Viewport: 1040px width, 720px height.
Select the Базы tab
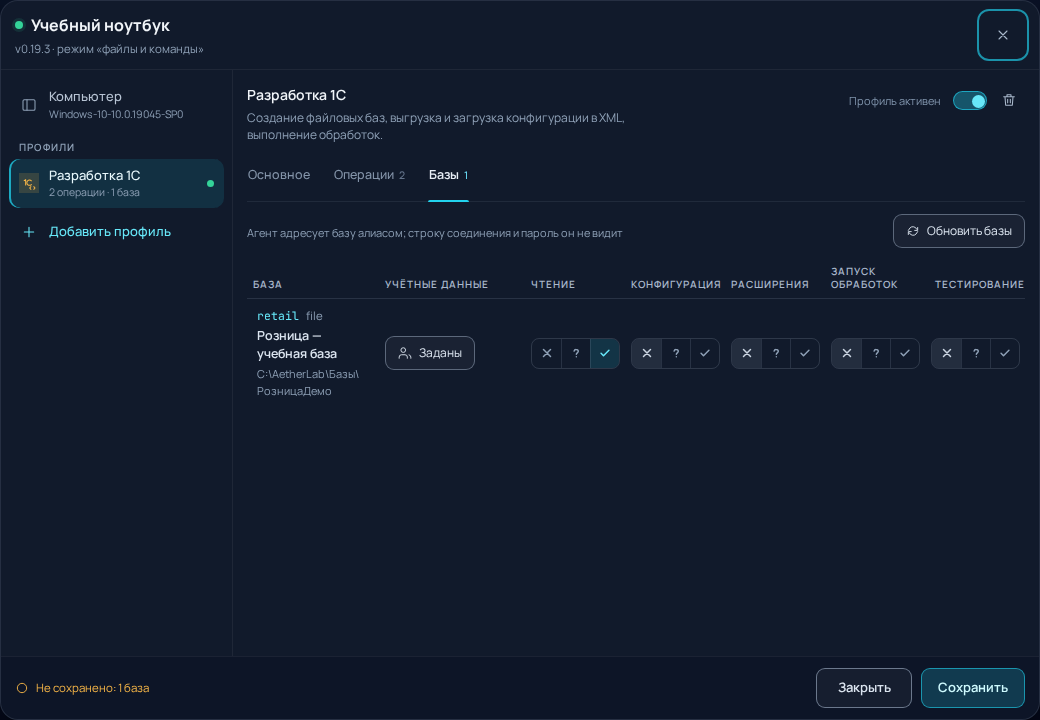[x=448, y=175]
